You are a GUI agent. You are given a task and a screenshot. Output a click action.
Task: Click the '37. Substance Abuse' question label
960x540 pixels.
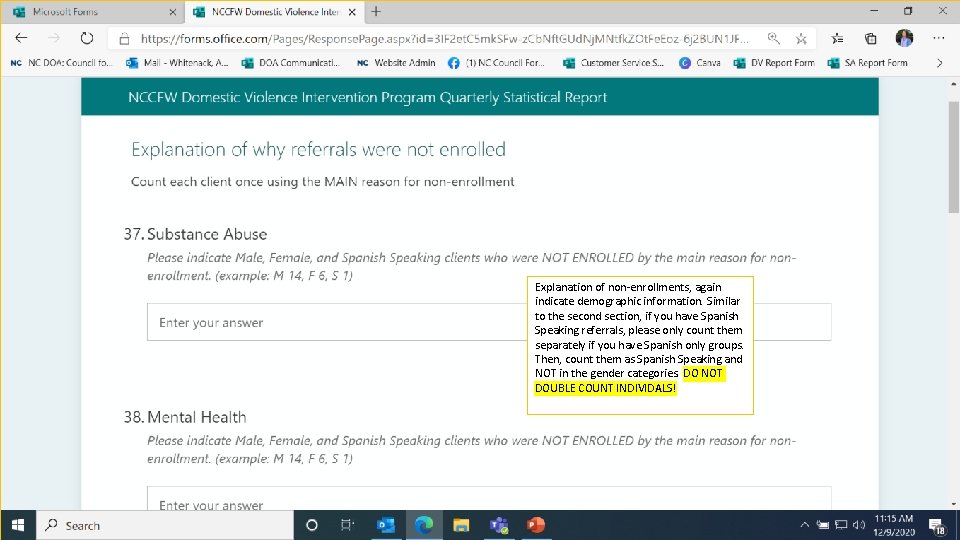click(195, 234)
